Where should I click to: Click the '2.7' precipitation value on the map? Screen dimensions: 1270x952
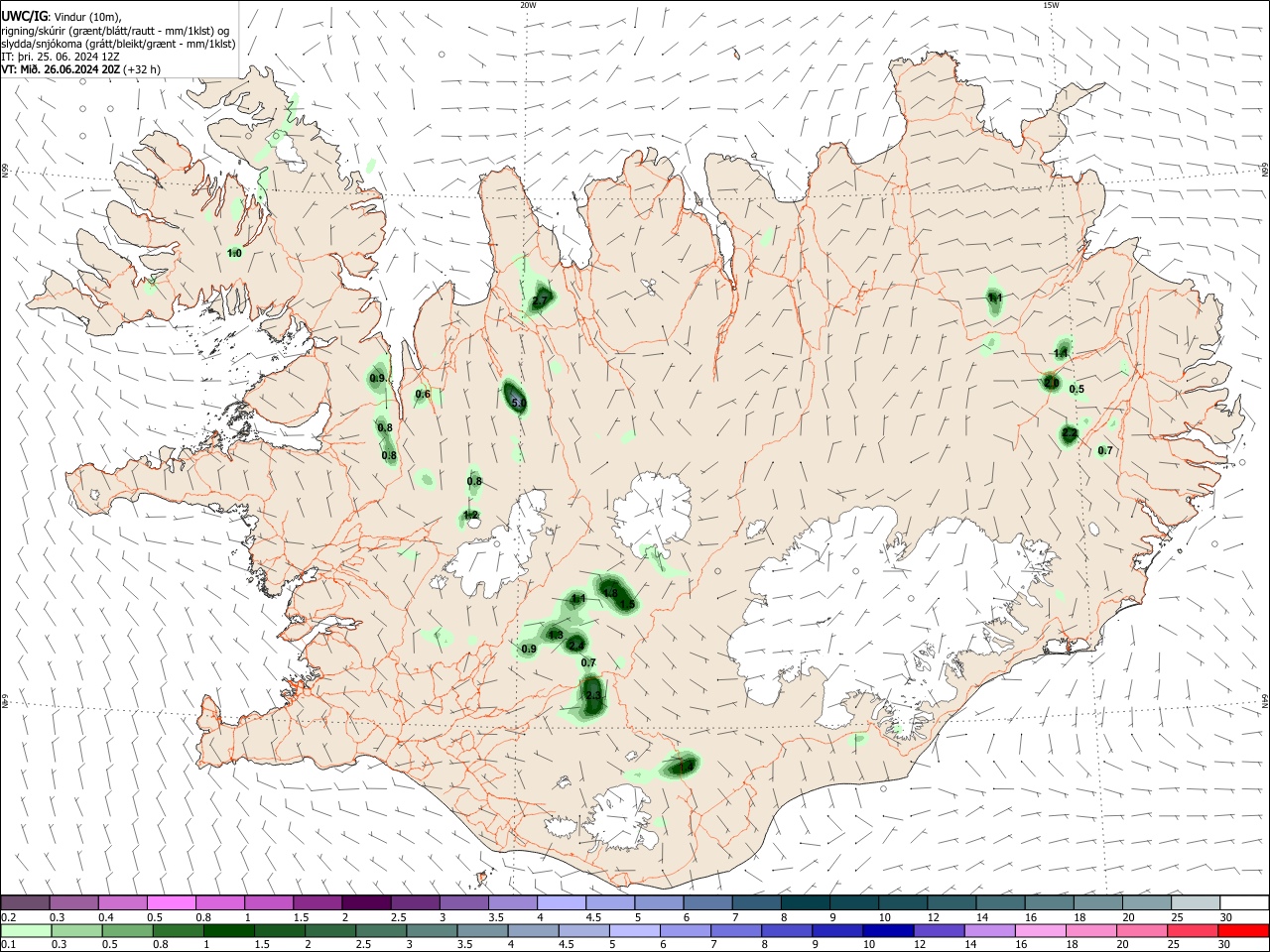(540, 300)
